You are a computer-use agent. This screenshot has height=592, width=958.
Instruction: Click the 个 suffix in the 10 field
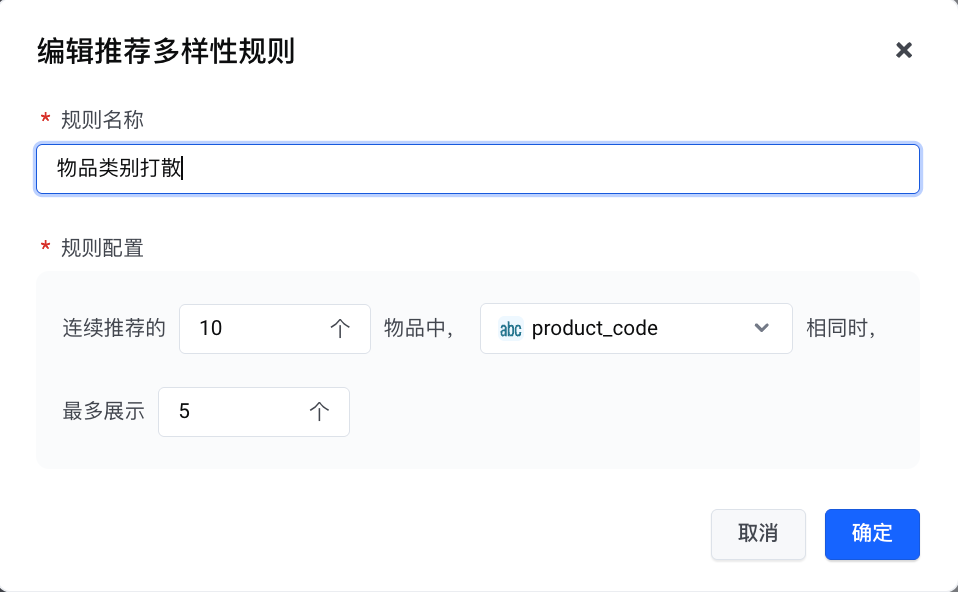point(340,328)
